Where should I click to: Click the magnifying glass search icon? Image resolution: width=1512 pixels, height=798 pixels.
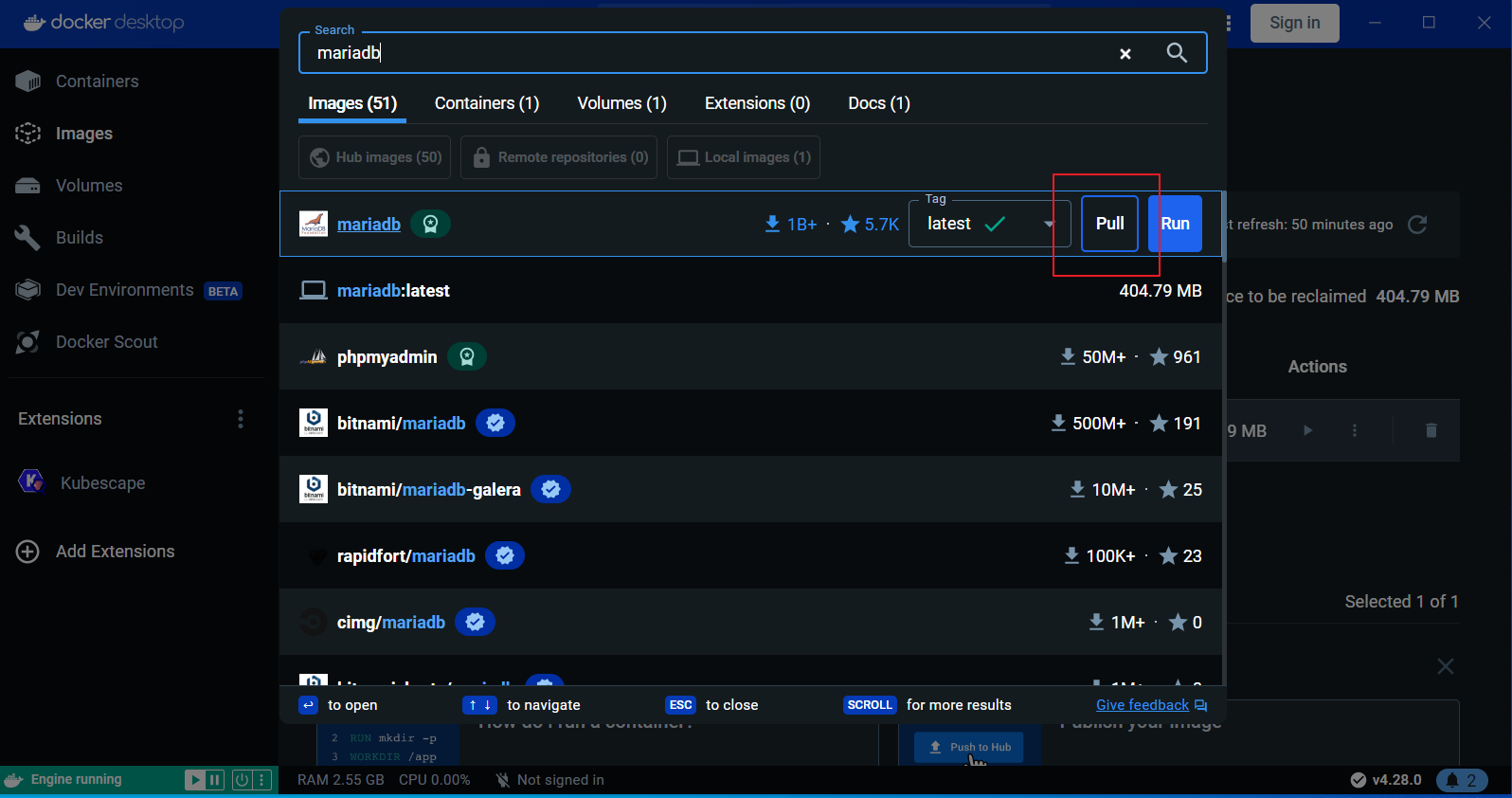coord(1177,53)
